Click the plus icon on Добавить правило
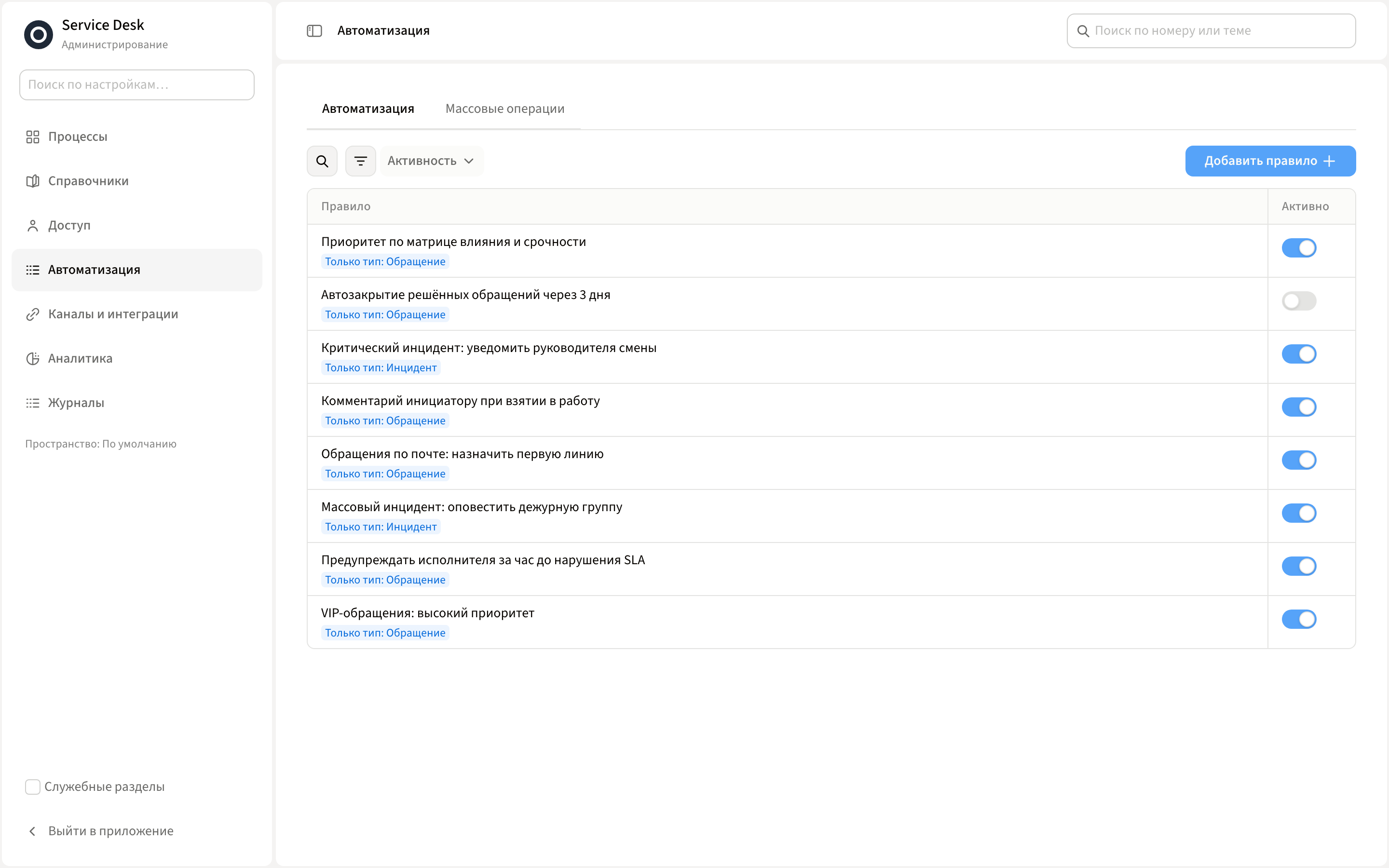1389x868 pixels. tap(1329, 162)
